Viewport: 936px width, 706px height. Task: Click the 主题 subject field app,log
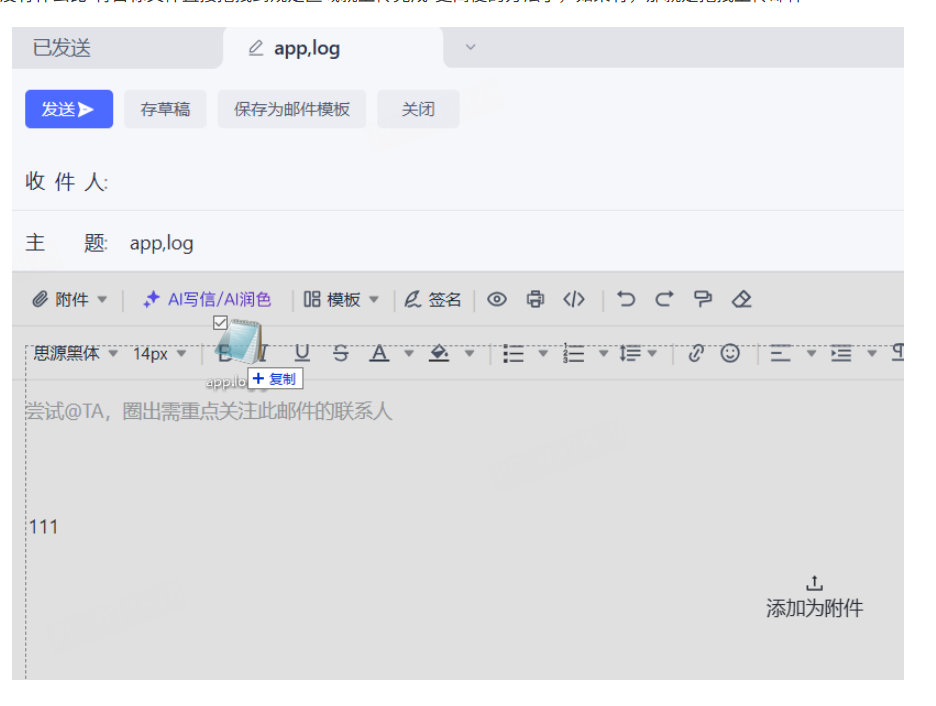coord(458,243)
